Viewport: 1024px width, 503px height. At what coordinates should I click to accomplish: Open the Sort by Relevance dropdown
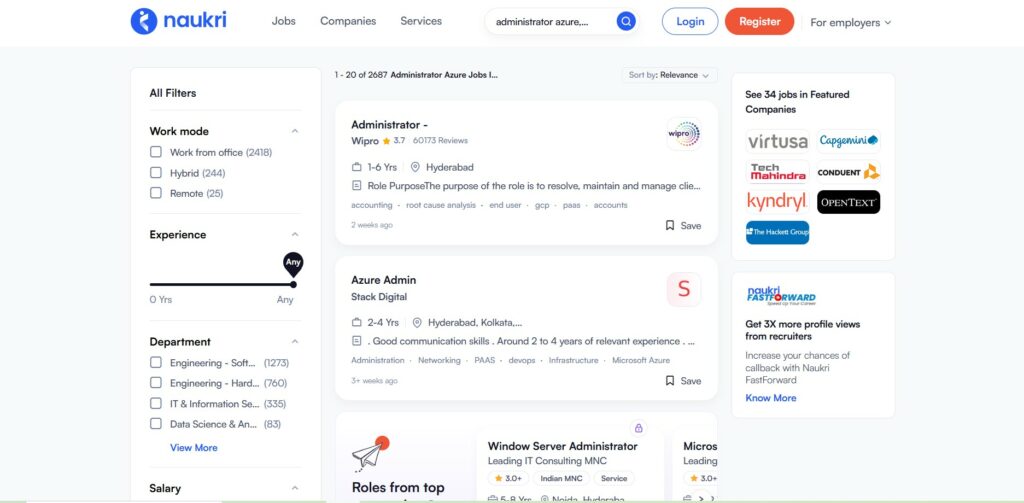point(669,75)
